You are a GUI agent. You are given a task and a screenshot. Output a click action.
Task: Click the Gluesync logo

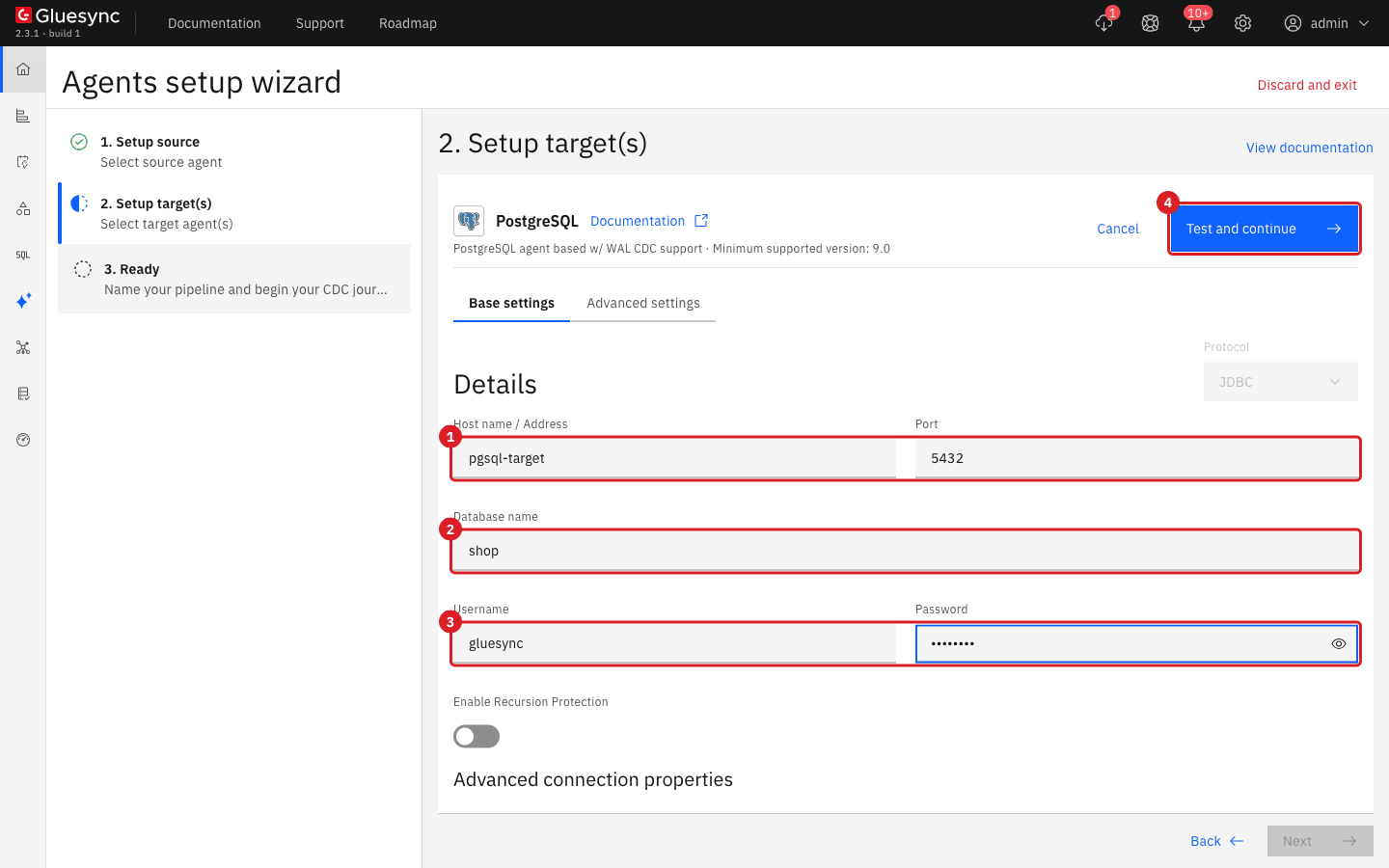click(x=68, y=15)
